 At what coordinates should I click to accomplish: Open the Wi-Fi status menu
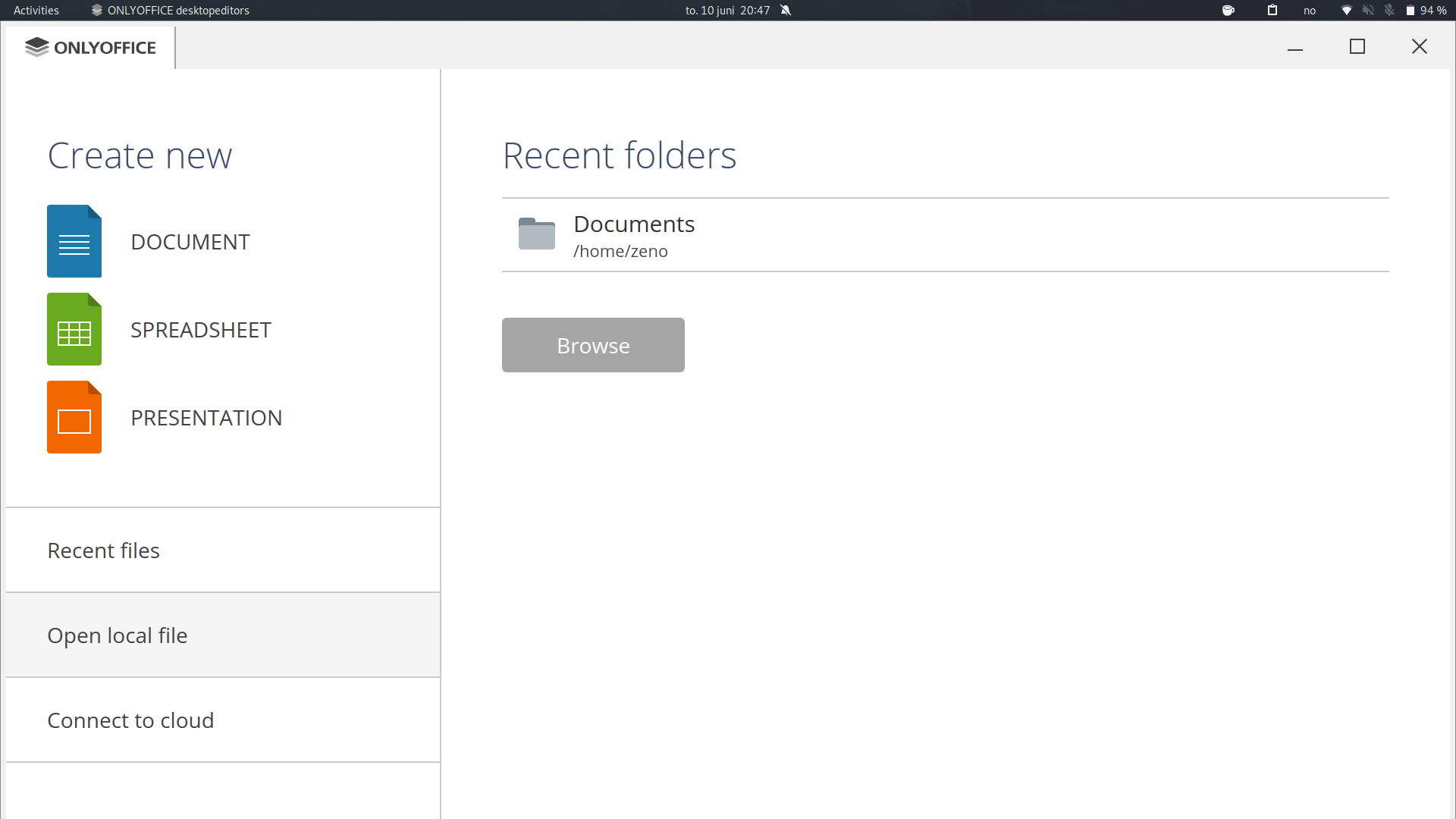click(1347, 10)
